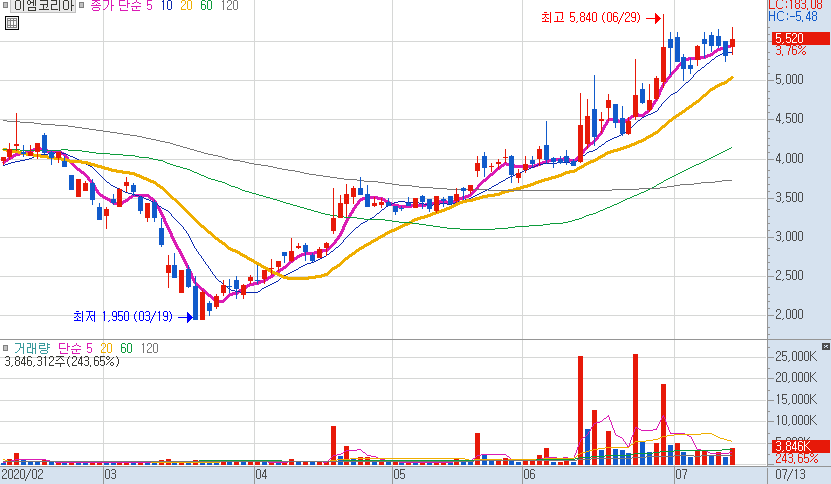Click the 03 month axis label
831x484 pixels.
(x=110, y=474)
